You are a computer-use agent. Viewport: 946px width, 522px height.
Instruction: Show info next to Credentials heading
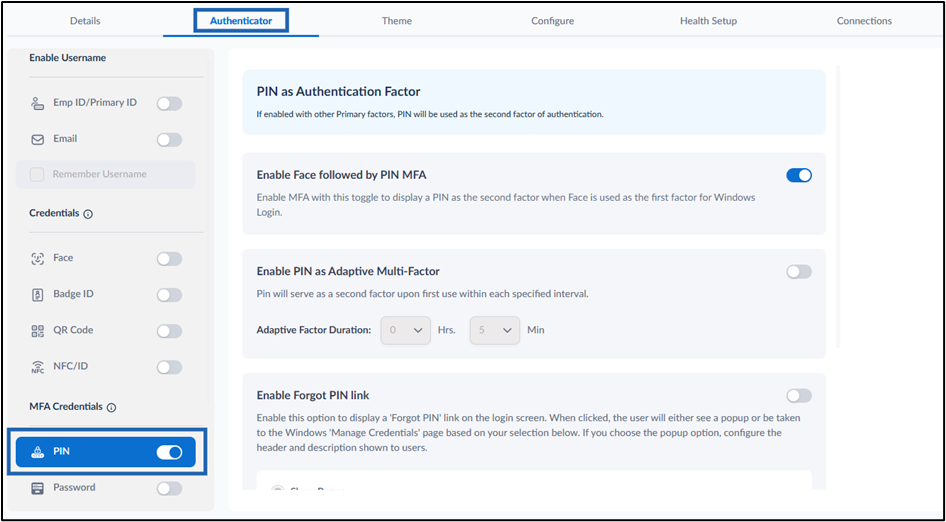click(88, 214)
